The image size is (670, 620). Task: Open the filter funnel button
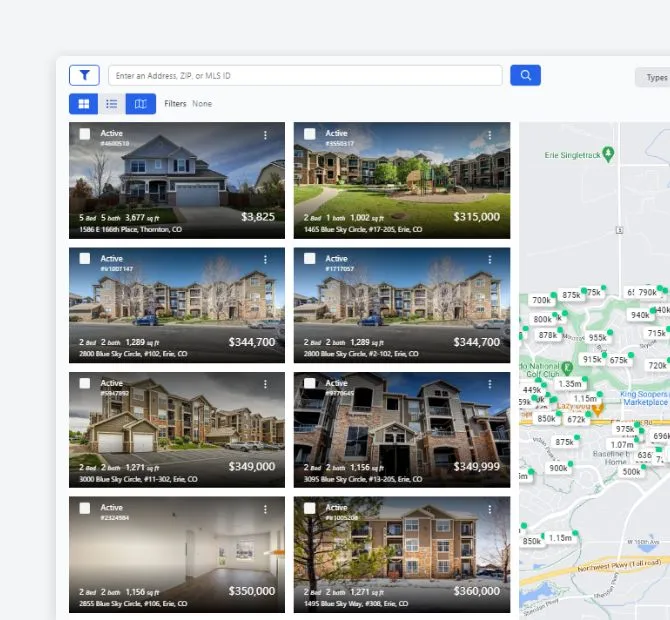click(84, 75)
